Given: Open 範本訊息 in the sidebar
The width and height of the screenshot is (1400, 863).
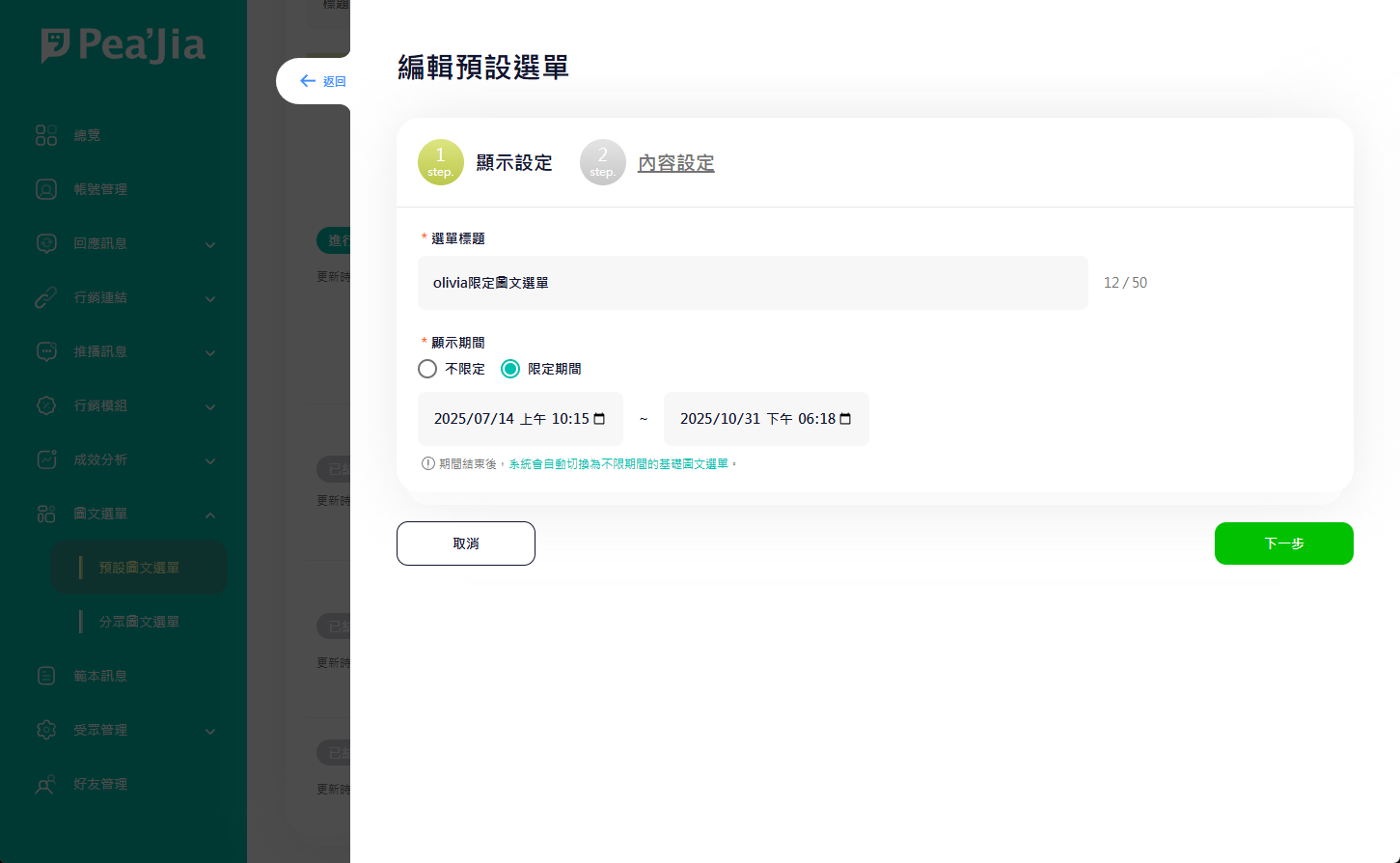Looking at the screenshot, I should [x=100, y=676].
